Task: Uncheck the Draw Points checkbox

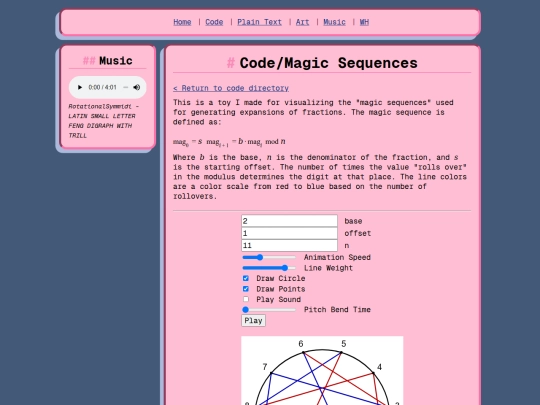Action: pos(246,289)
